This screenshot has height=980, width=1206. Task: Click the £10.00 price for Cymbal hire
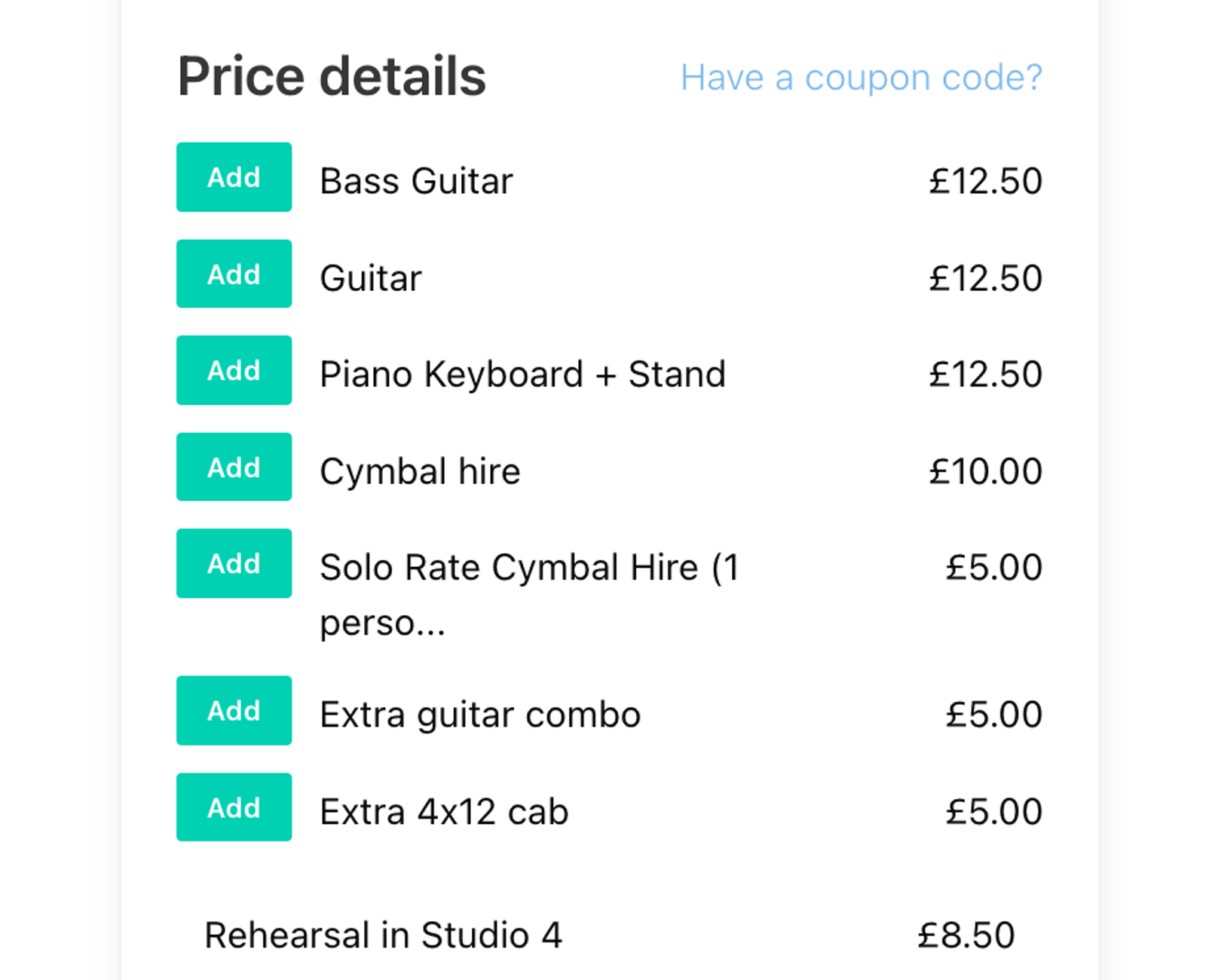pos(985,470)
